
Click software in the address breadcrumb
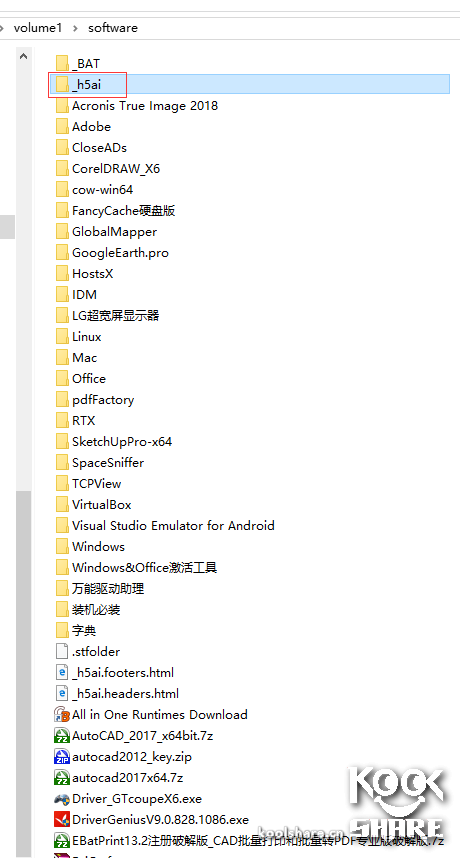point(113,28)
